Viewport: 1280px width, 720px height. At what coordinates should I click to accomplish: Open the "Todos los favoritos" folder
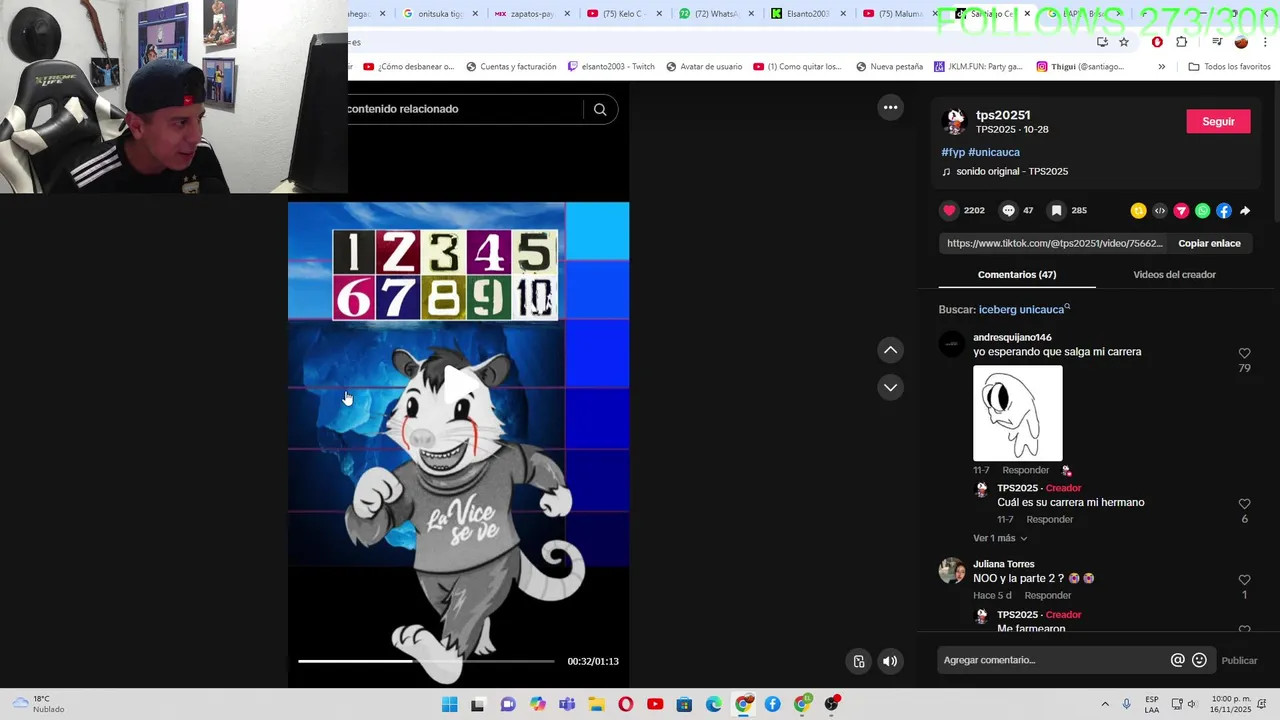tap(1229, 67)
